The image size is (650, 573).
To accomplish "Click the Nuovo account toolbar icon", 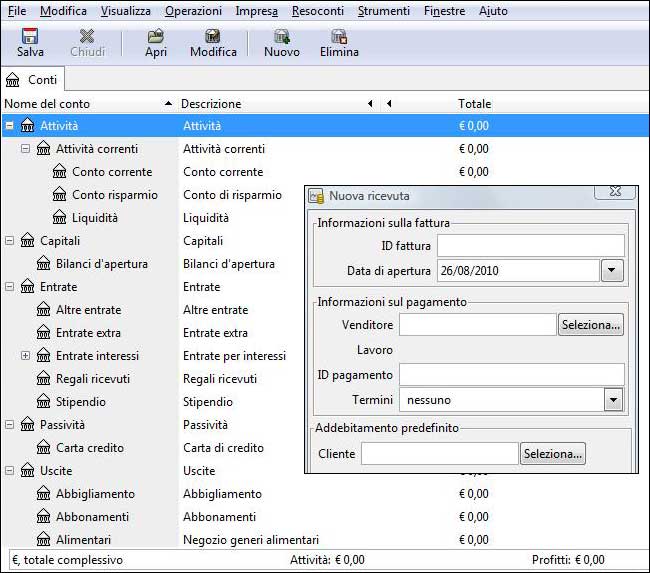I will [x=282, y=36].
